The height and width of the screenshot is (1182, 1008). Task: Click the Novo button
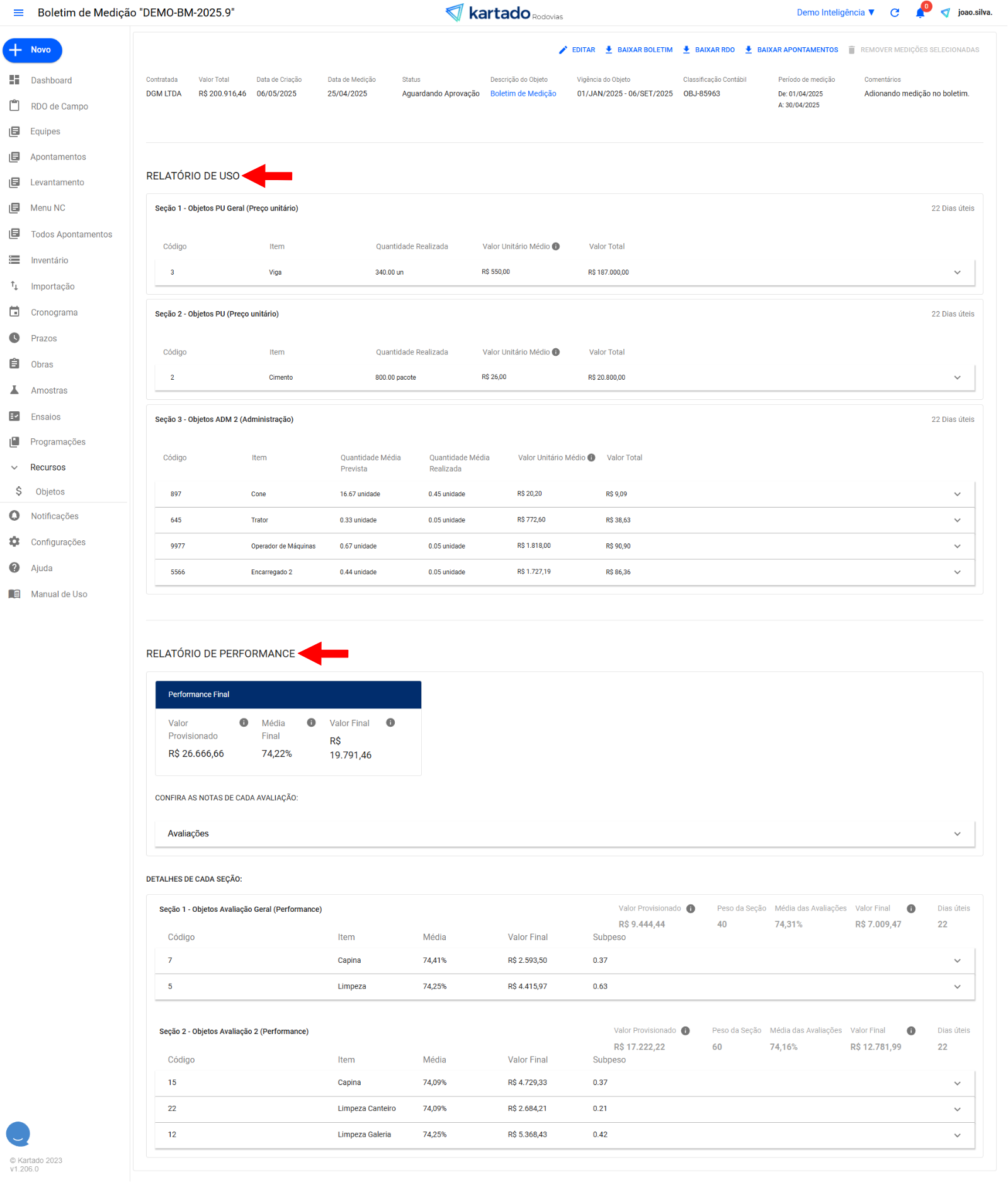(33, 50)
